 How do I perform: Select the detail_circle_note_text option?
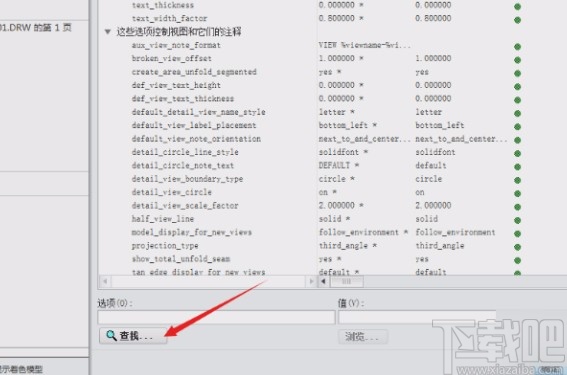(183, 166)
